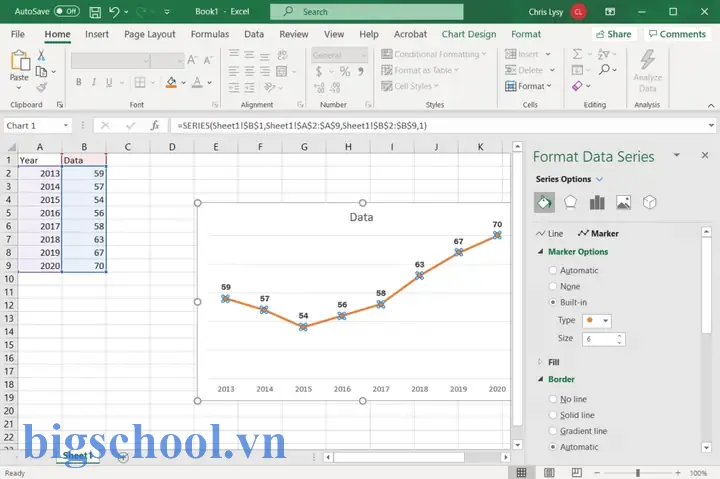Click the Borders icon in Font group

(140, 83)
